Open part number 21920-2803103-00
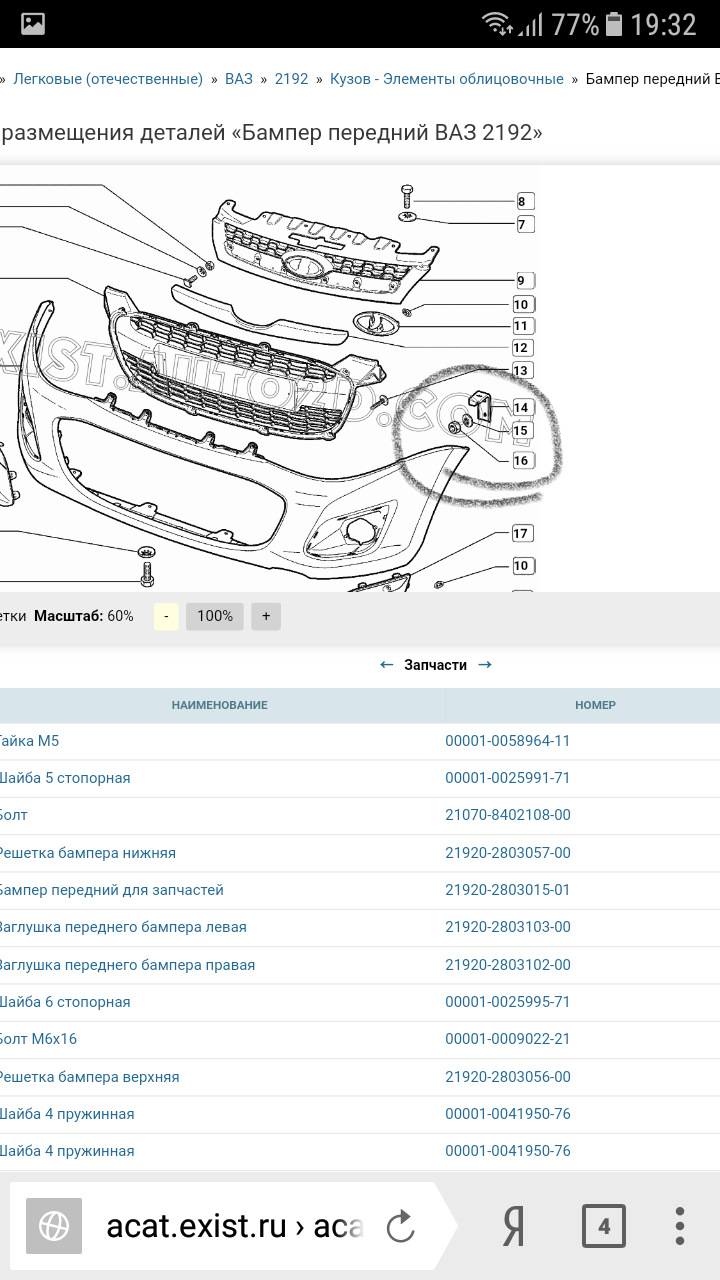The height and width of the screenshot is (1280, 720). (508, 927)
